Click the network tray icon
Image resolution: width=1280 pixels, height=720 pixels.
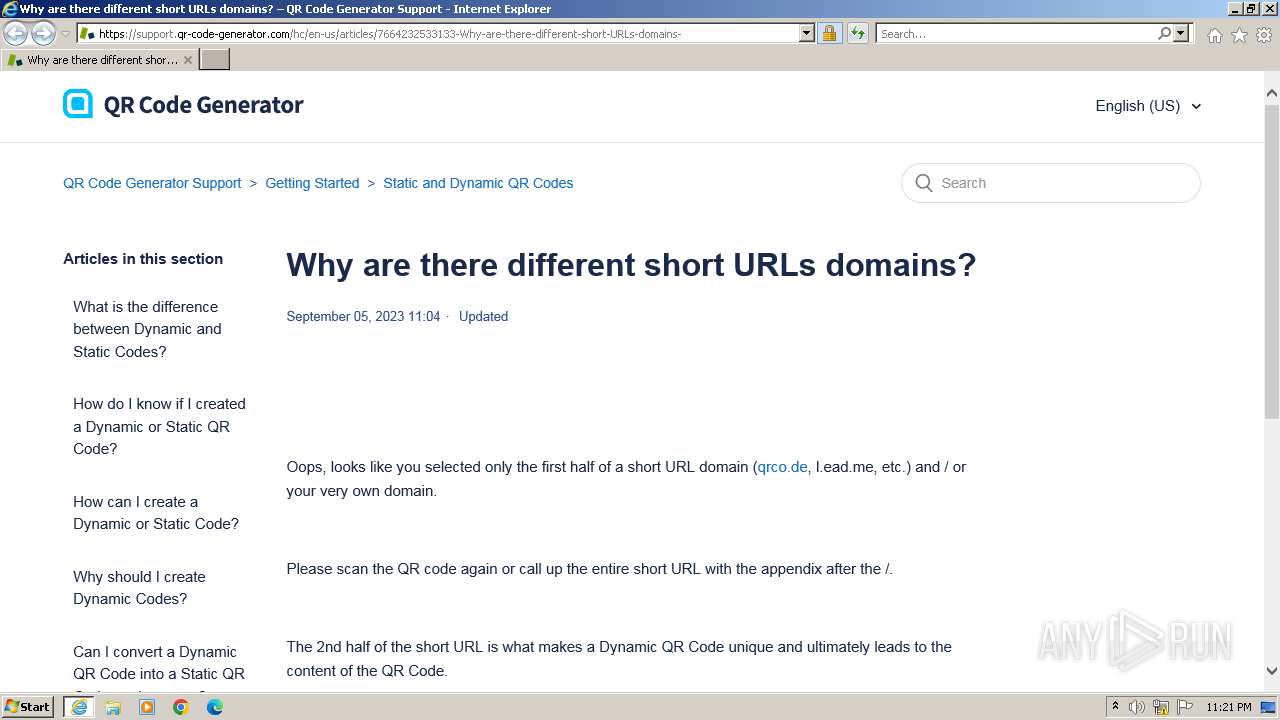(x=1161, y=707)
